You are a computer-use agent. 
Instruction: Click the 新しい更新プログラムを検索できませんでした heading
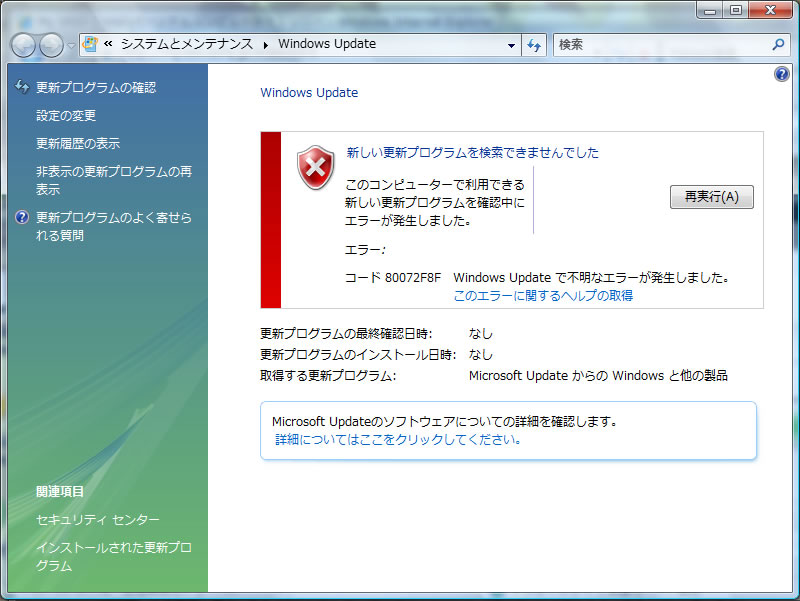472,153
